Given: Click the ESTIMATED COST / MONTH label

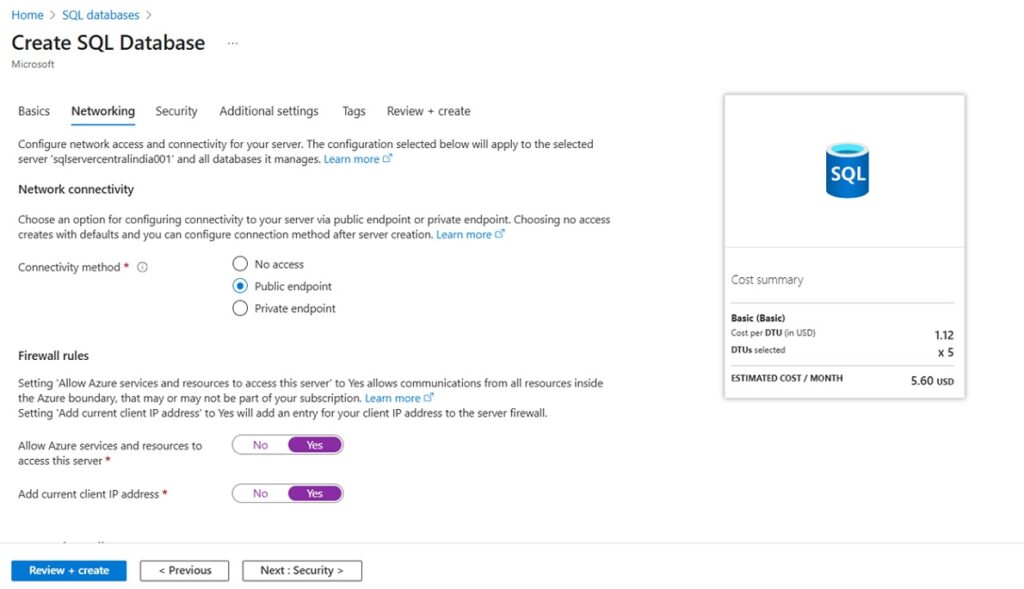Looking at the screenshot, I should [x=786, y=378].
